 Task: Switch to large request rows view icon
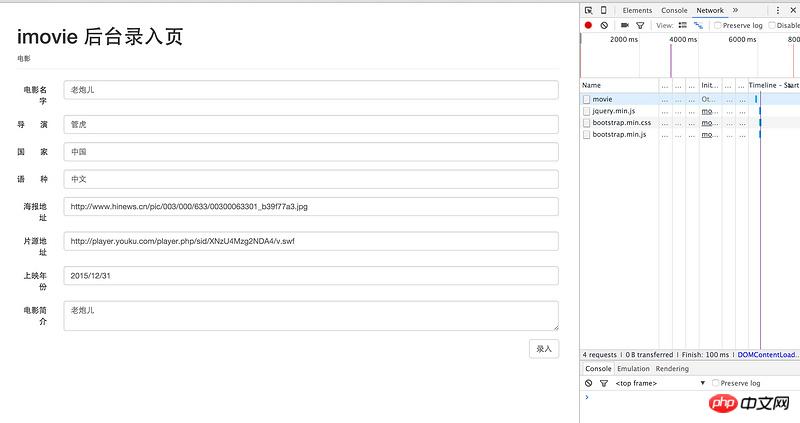683,25
